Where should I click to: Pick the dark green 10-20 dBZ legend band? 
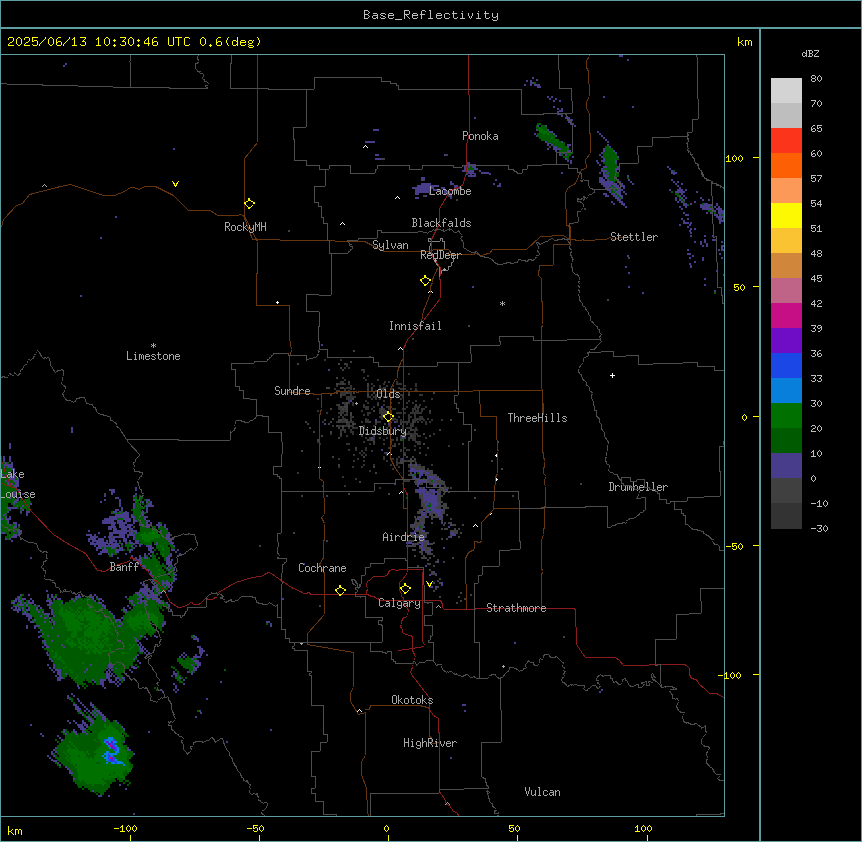click(x=786, y=441)
